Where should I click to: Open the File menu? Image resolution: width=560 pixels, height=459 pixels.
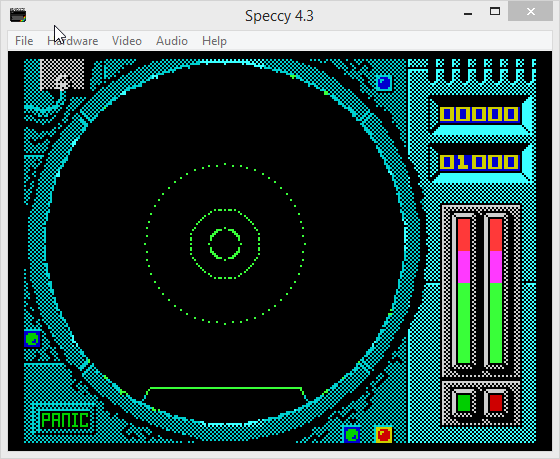(x=24, y=41)
